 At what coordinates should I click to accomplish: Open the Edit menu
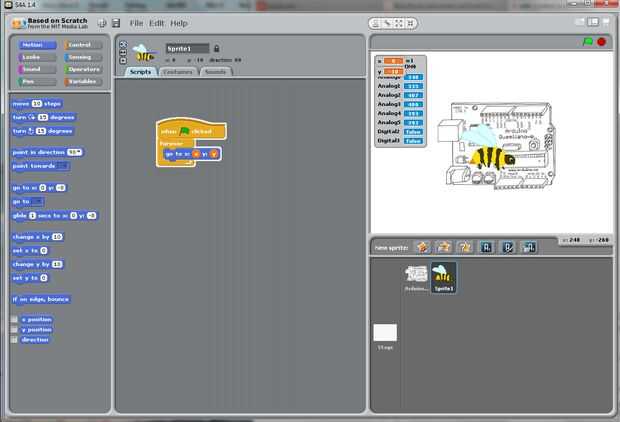[x=157, y=23]
